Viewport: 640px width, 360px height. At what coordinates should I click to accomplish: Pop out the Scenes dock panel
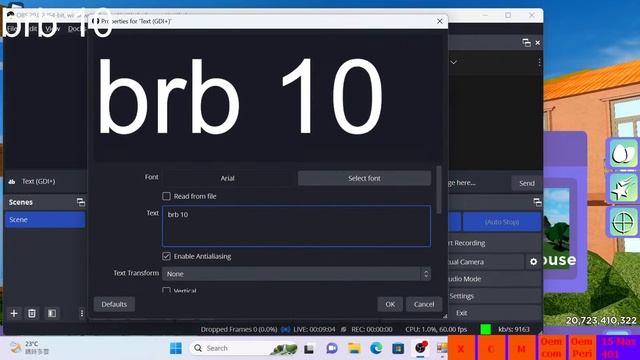pos(81,202)
